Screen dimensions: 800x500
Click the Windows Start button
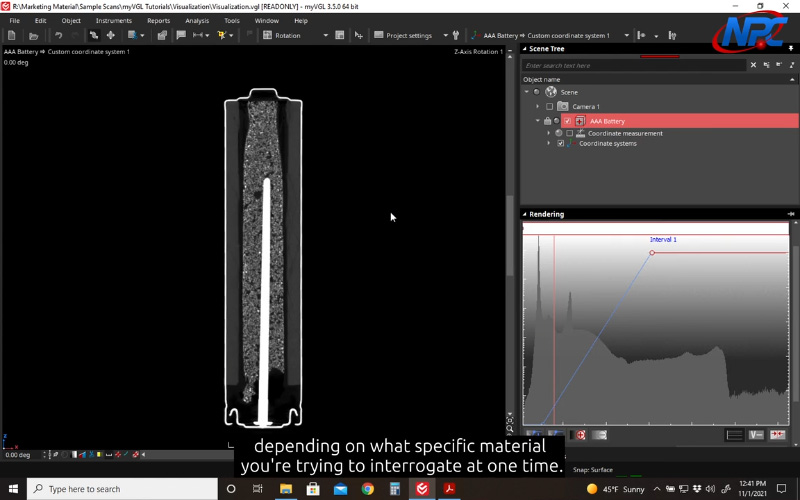coord(13,488)
